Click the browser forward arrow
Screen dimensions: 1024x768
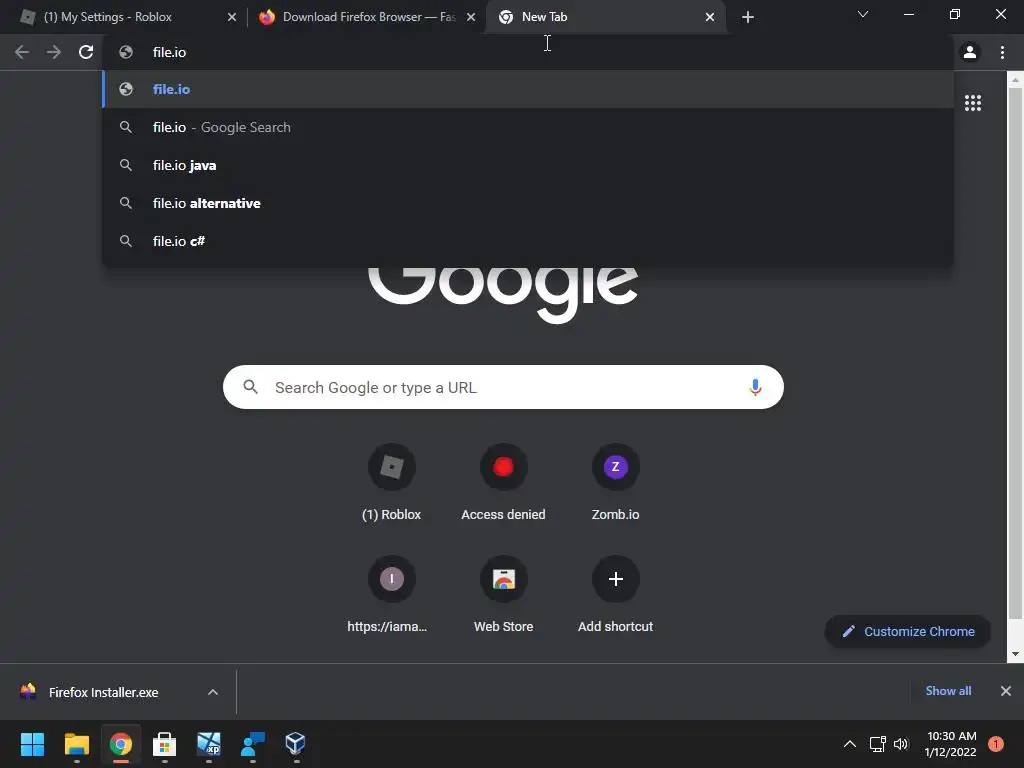[54, 52]
